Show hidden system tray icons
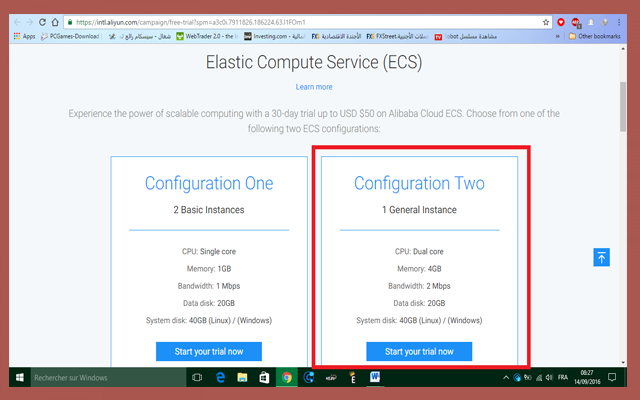640x400 pixels. coord(506,378)
